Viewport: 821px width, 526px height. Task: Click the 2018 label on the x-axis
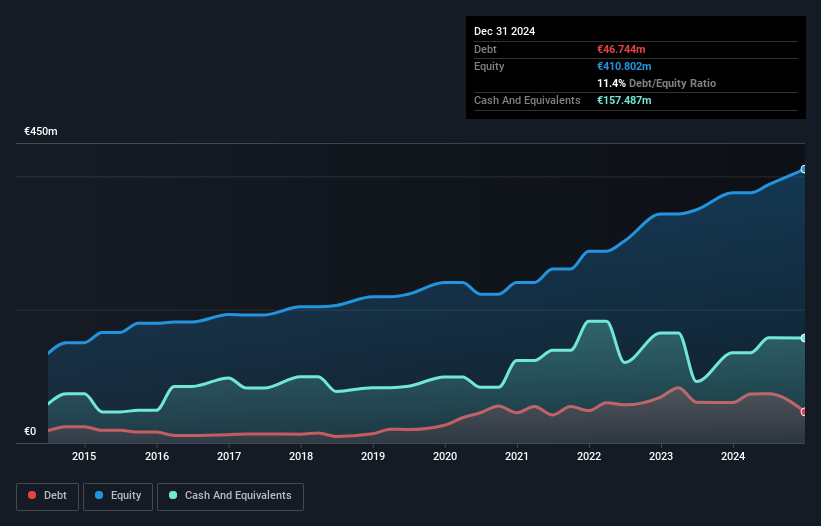301,457
